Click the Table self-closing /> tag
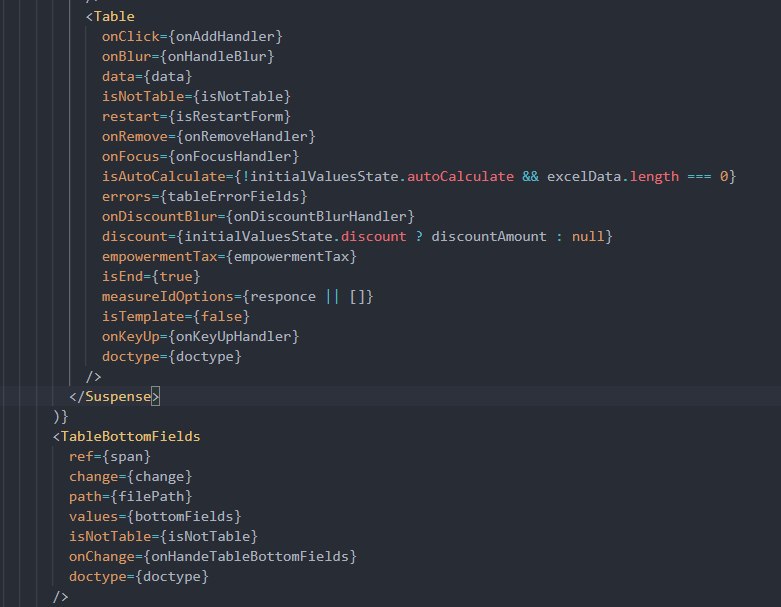The height and width of the screenshot is (607, 781). coord(94,377)
